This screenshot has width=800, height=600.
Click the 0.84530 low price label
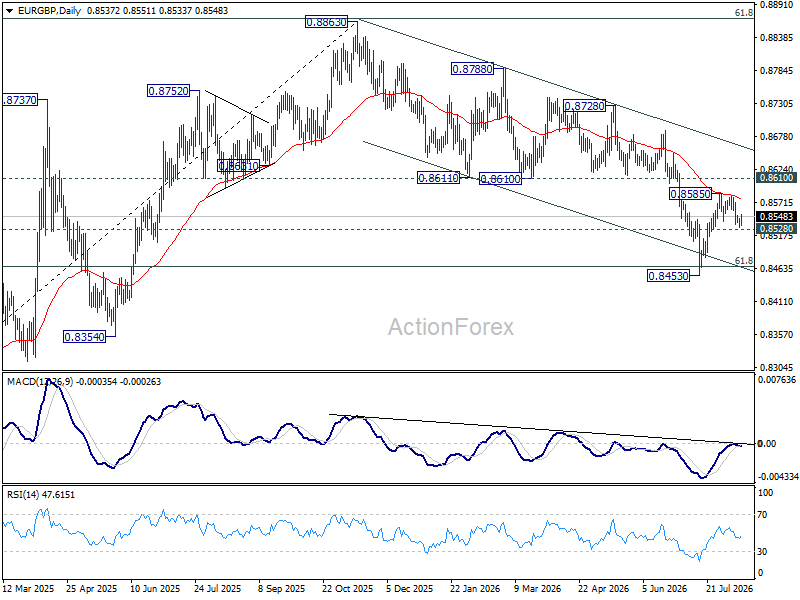(x=668, y=276)
